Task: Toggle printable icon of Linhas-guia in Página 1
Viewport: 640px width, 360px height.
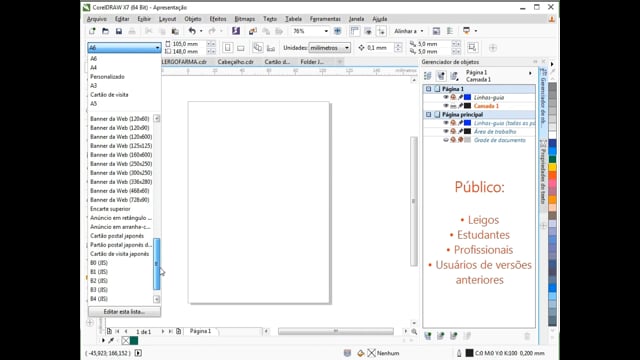Action: click(x=453, y=97)
